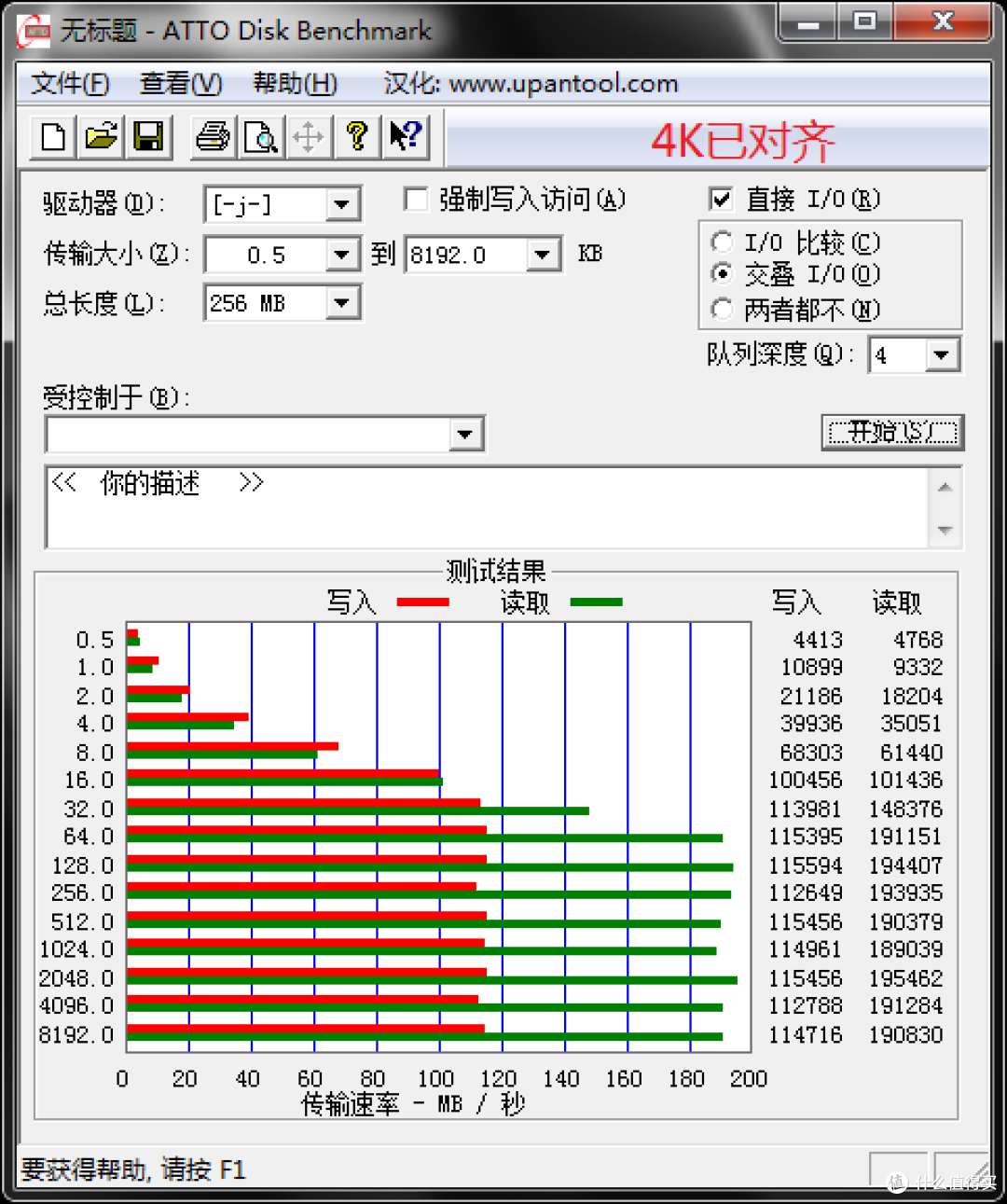Print results using the printer icon
This screenshot has width=1007, height=1204.
[x=213, y=137]
